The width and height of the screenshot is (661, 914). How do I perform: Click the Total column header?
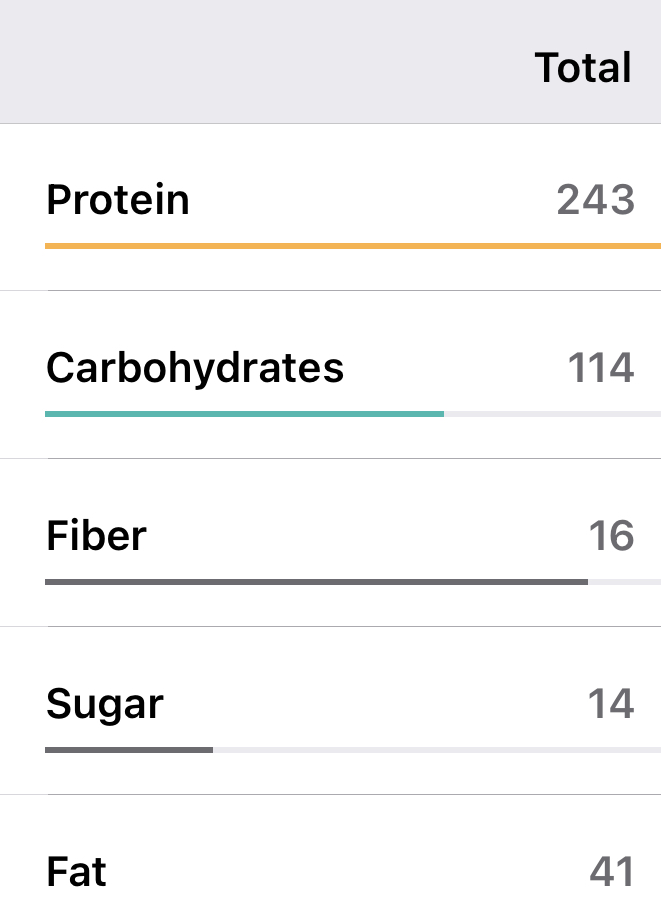click(583, 68)
